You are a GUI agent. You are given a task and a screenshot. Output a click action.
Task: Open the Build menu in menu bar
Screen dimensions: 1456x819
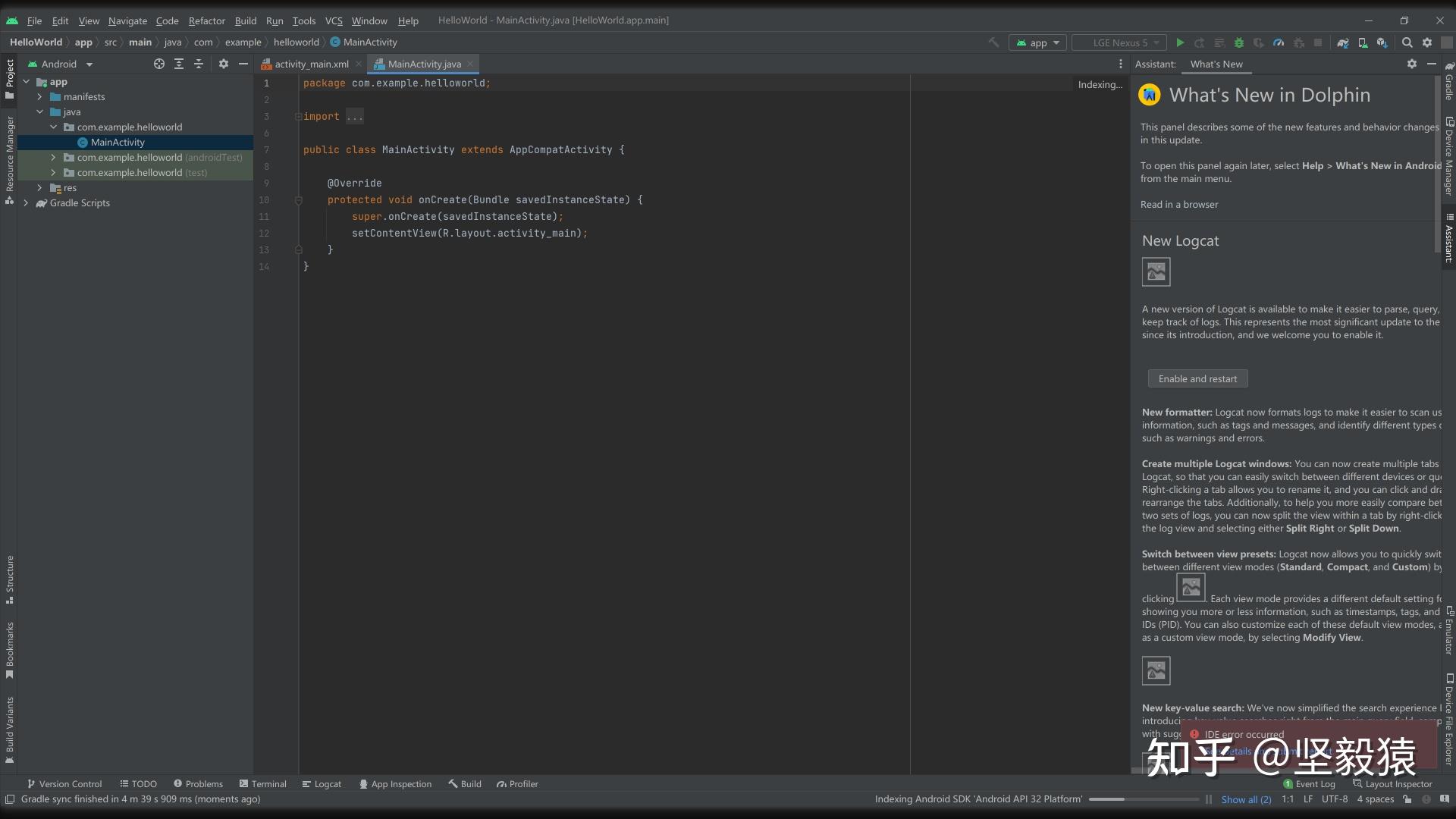coord(244,20)
